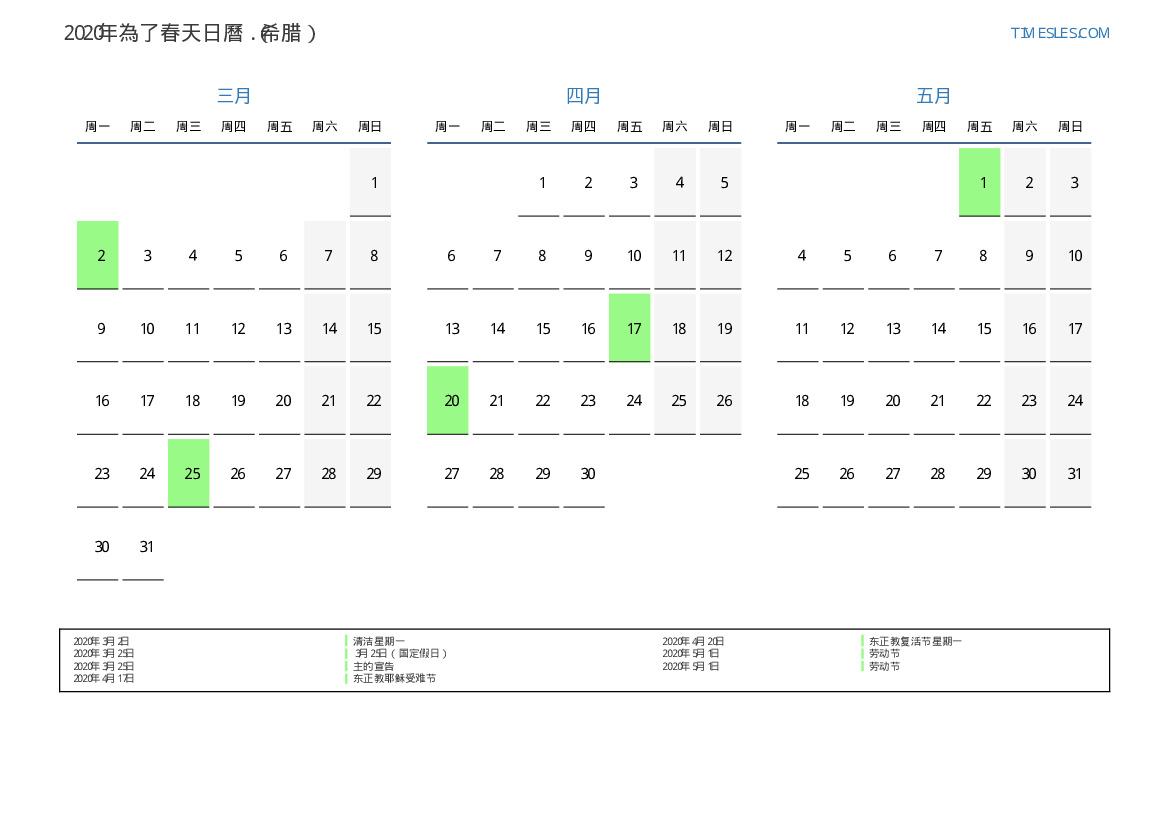Select May 25 in the 五月 calendar

pyautogui.click(x=798, y=474)
